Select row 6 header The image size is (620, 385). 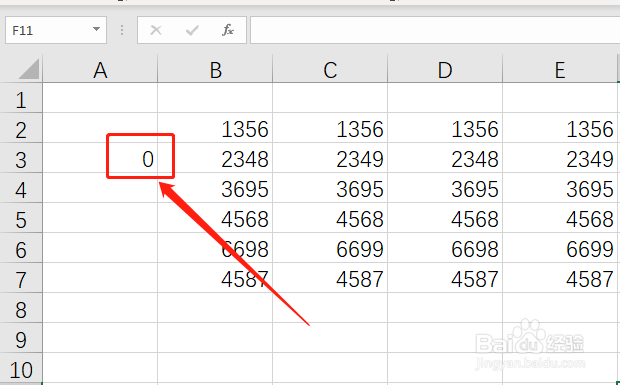click(x=21, y=248)
